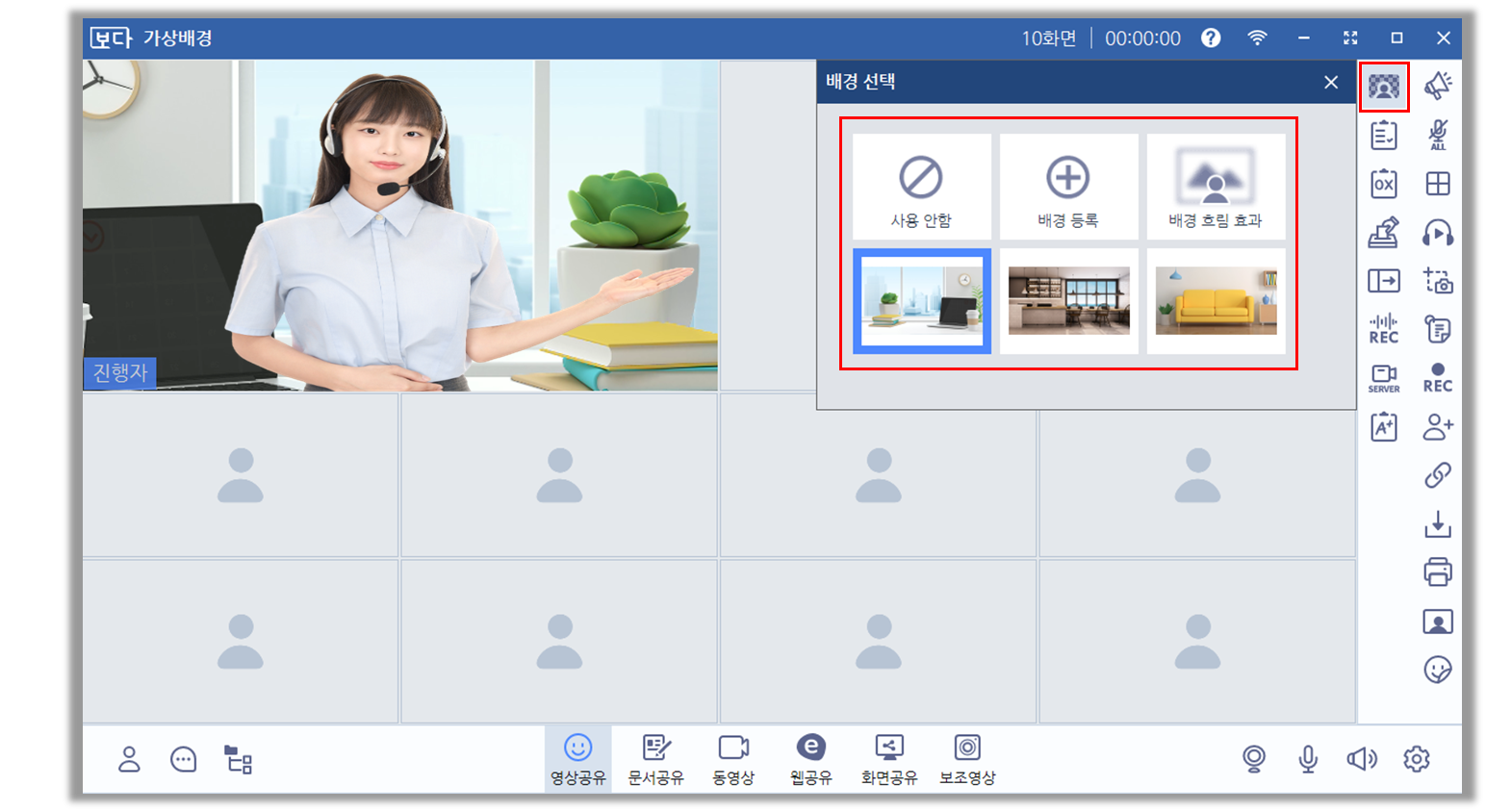Open the chat bubble icon
Viewport: 1486px width, 812px height.
(x=183, y=759)
